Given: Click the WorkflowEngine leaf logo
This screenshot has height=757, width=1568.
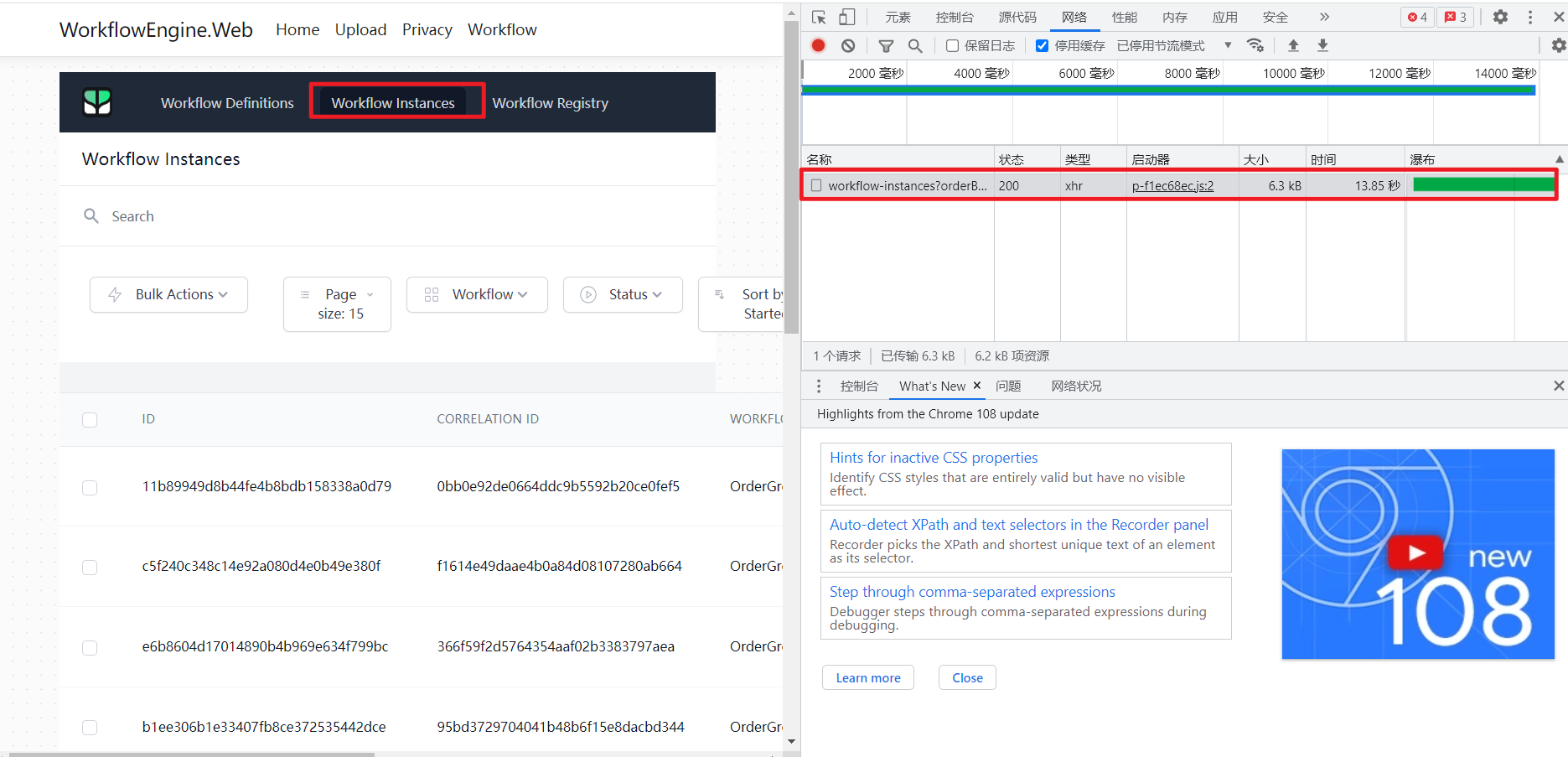Looking at the screenshot, I should coord(98,101).
